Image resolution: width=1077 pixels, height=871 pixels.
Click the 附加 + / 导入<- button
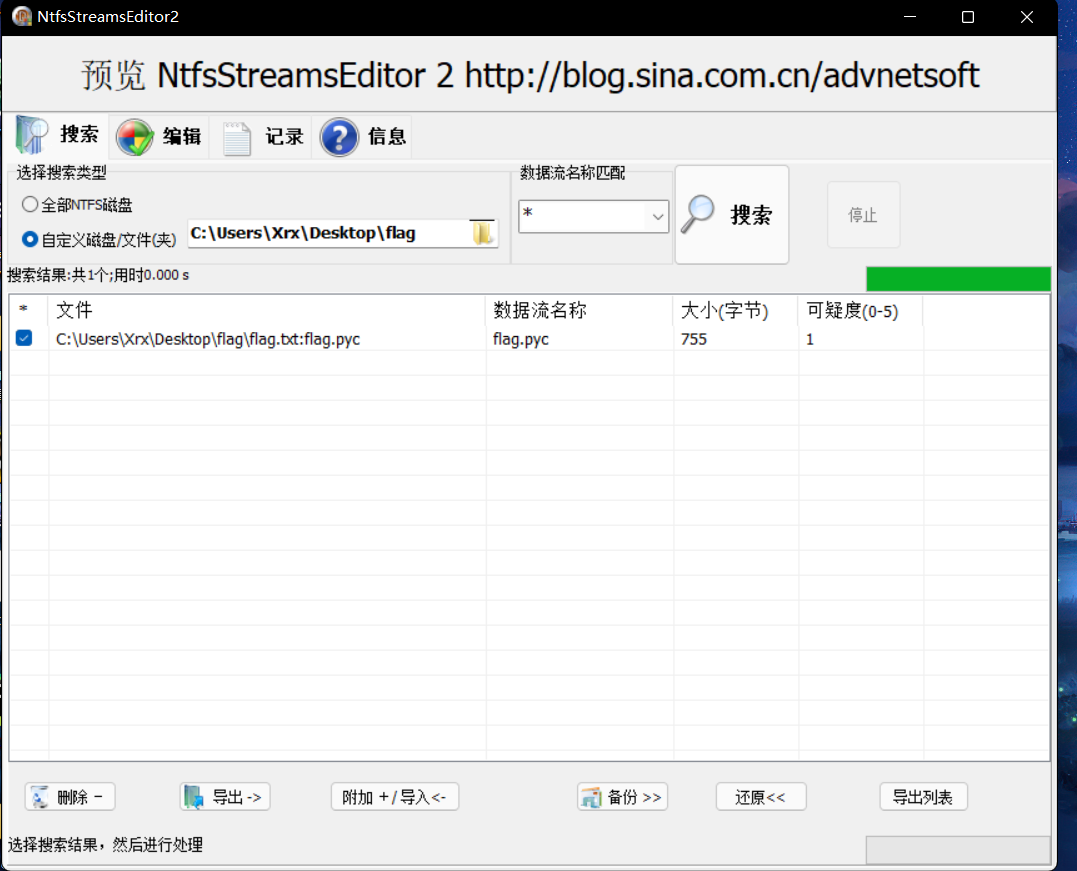coord(395,797)
